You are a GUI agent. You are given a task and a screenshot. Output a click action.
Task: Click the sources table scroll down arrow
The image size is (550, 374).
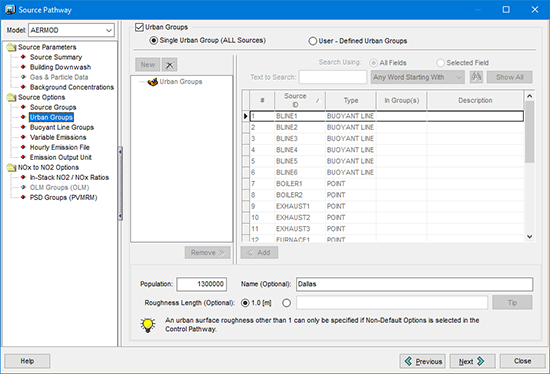(x=530, y=237)
